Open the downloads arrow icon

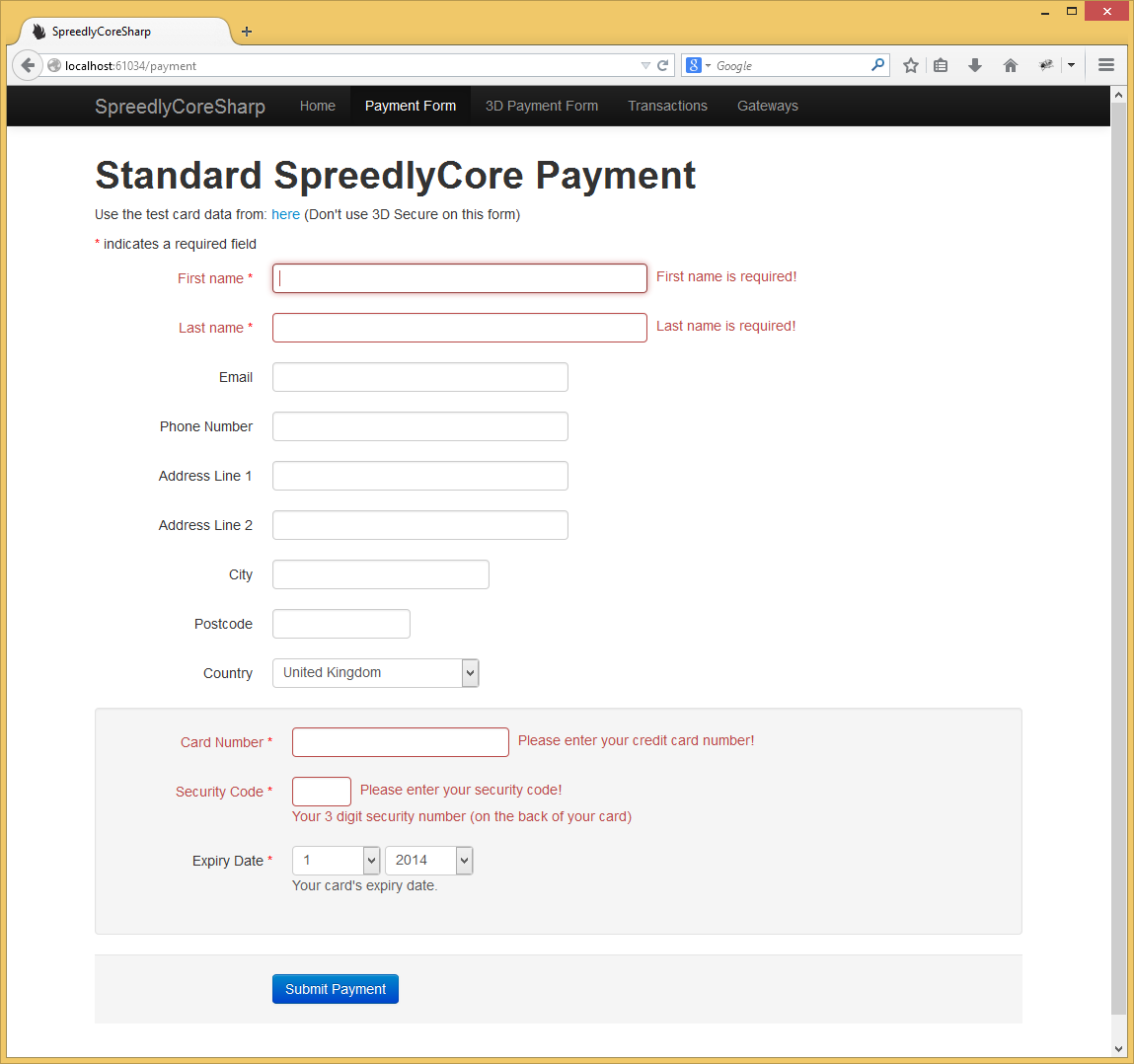(975, 66)
